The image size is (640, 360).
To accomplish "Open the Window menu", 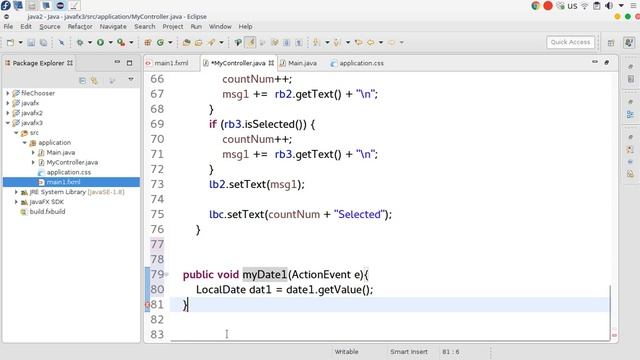I will tap(220, 27).
